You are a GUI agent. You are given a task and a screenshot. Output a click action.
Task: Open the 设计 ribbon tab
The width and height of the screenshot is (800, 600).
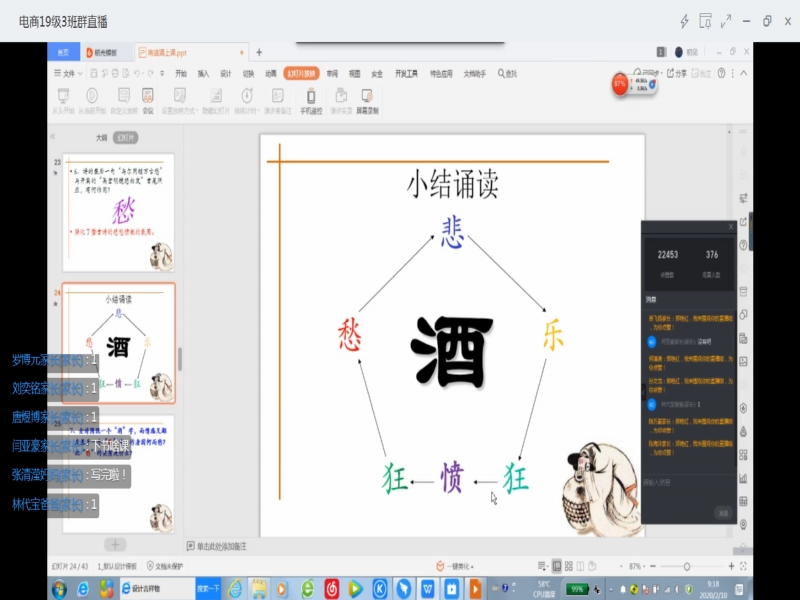coord(226,73)
